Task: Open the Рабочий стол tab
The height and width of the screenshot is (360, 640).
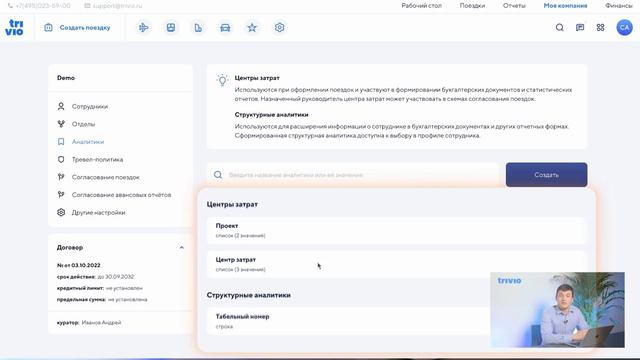Action: click(422, 6)
